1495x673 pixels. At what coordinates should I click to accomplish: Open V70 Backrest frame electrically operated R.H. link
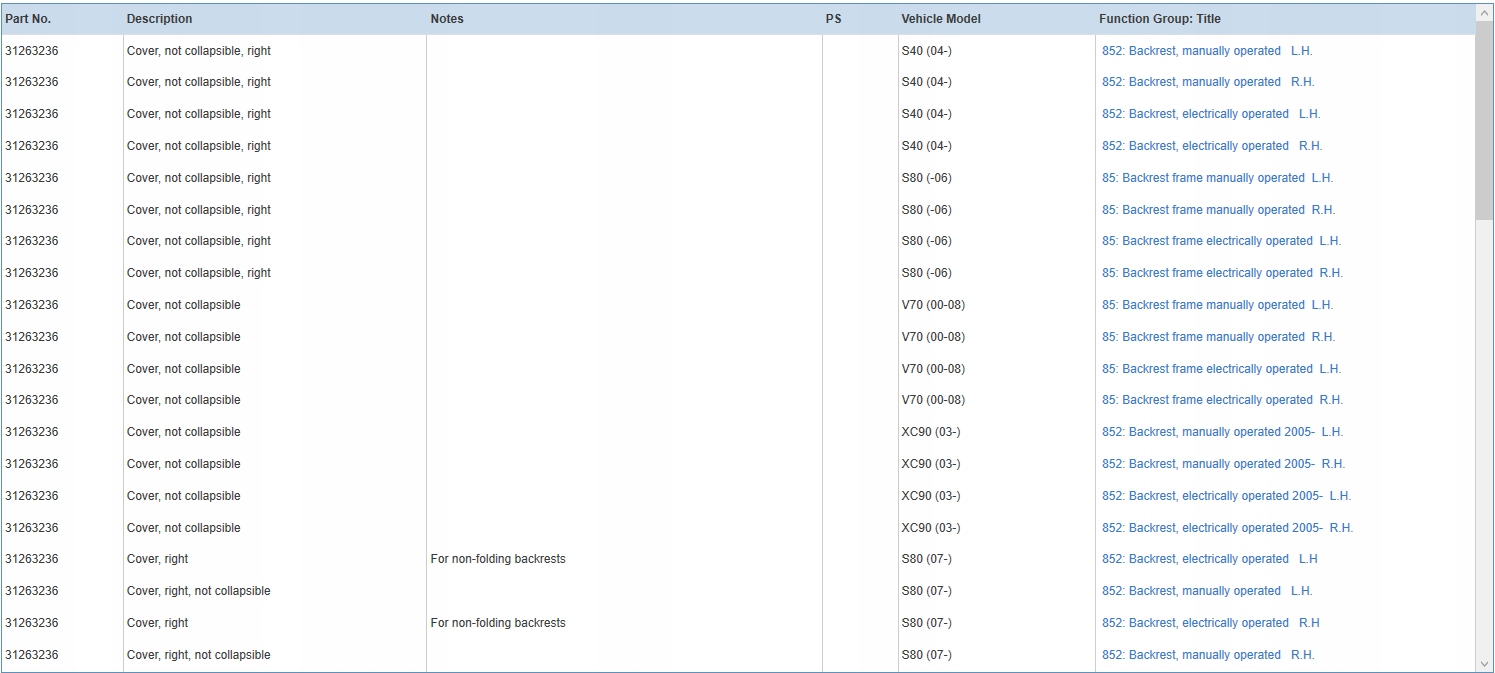[1222, 400]
